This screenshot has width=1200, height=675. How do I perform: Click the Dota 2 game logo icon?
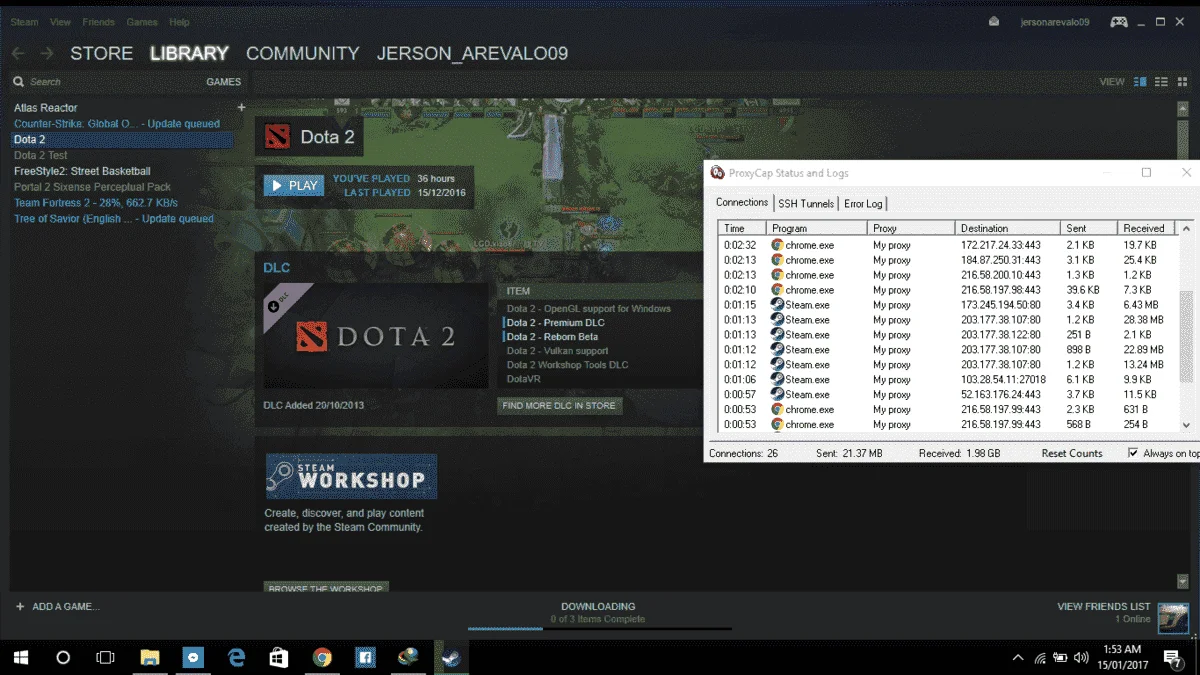pos(277,137)
